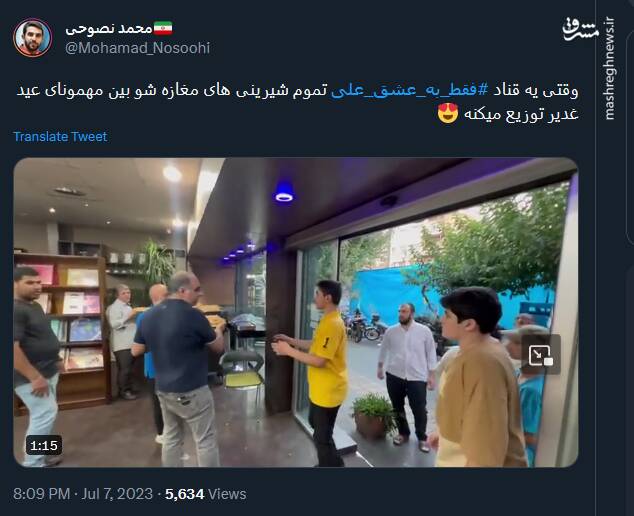Click the text غدیر توزیع میکنه
Image resolution: width=634 pixels, height=516 pixels.
[521, 114]
